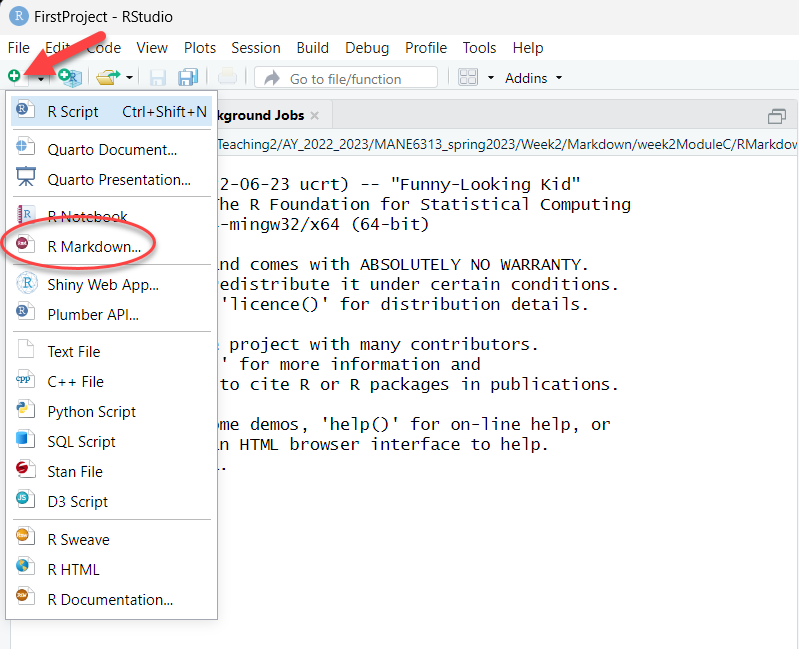Viewport: 799px width, 649px height.
Task: Choose R Script in the new file menu
Action: (x=73, y=112)
